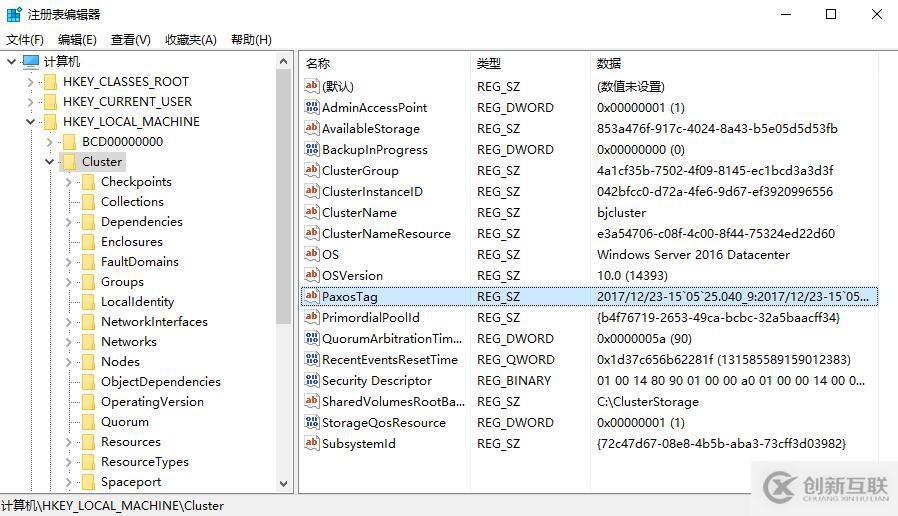Open the 文件(F) menu

point(25,40)
